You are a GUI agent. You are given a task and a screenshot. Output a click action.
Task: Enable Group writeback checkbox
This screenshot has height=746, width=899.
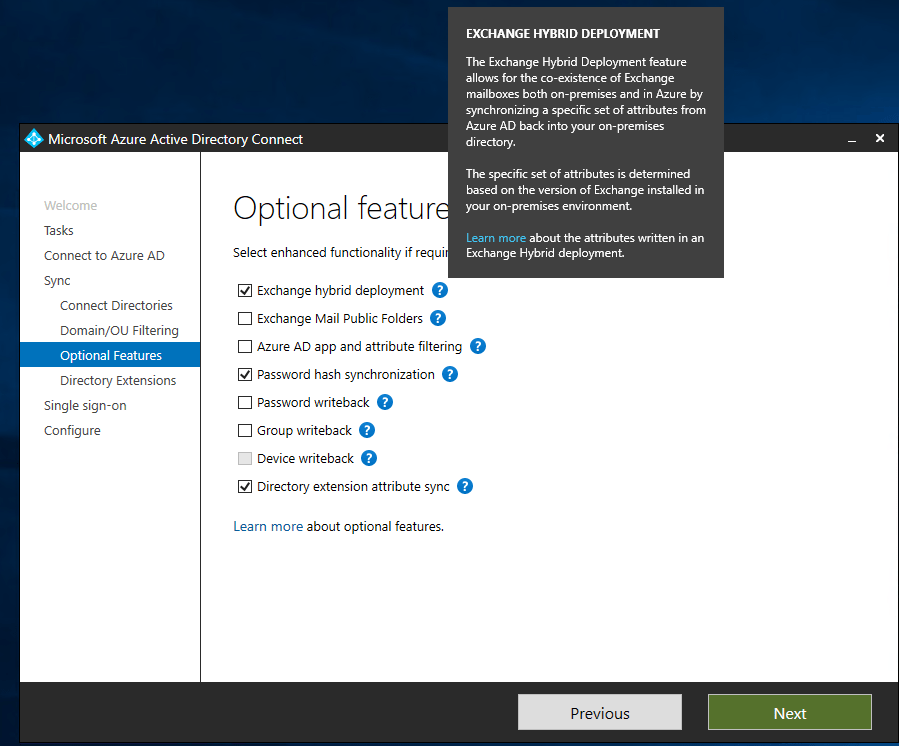coord(245,430)
